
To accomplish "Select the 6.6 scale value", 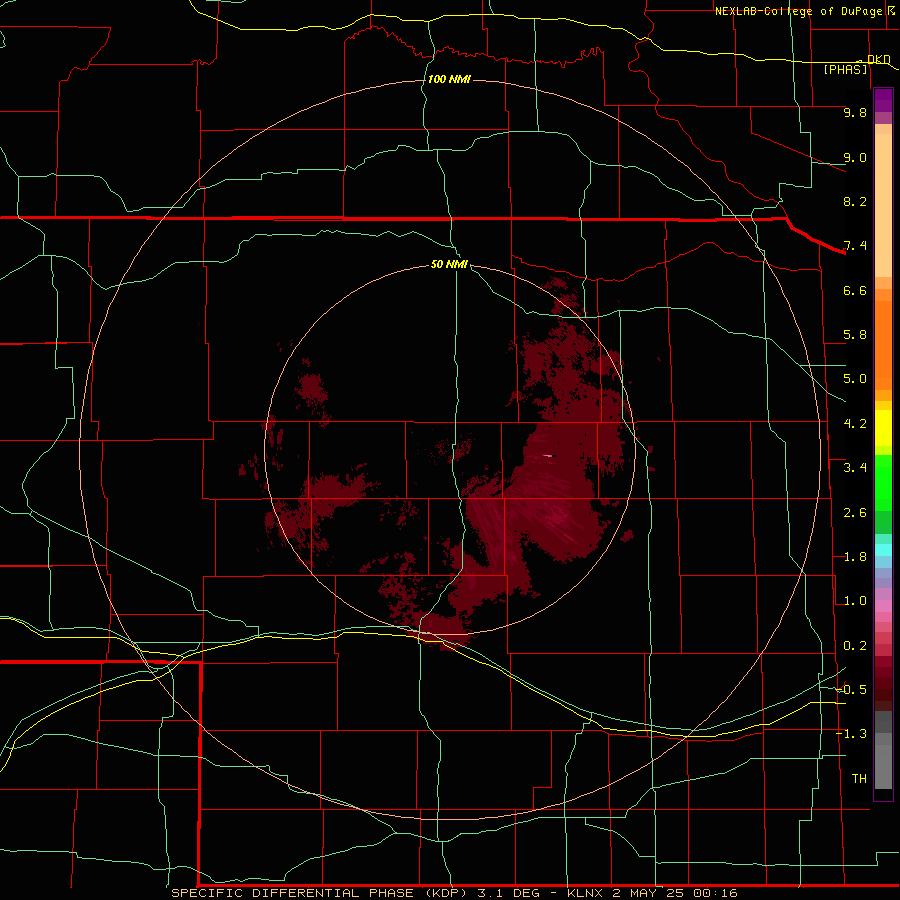I will point(855,290).
